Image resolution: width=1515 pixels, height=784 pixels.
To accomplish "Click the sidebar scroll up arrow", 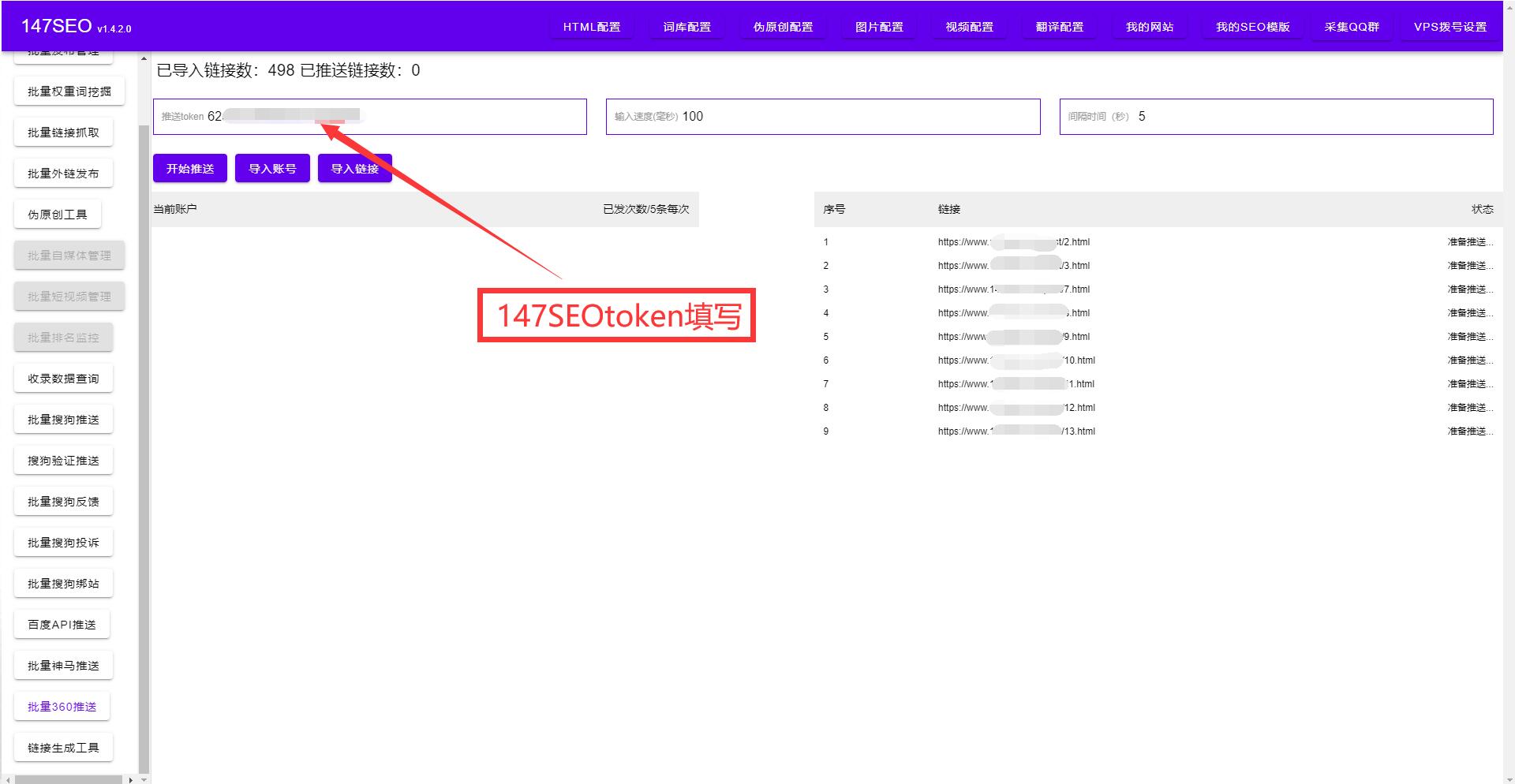I will click(x=144, y=58).
